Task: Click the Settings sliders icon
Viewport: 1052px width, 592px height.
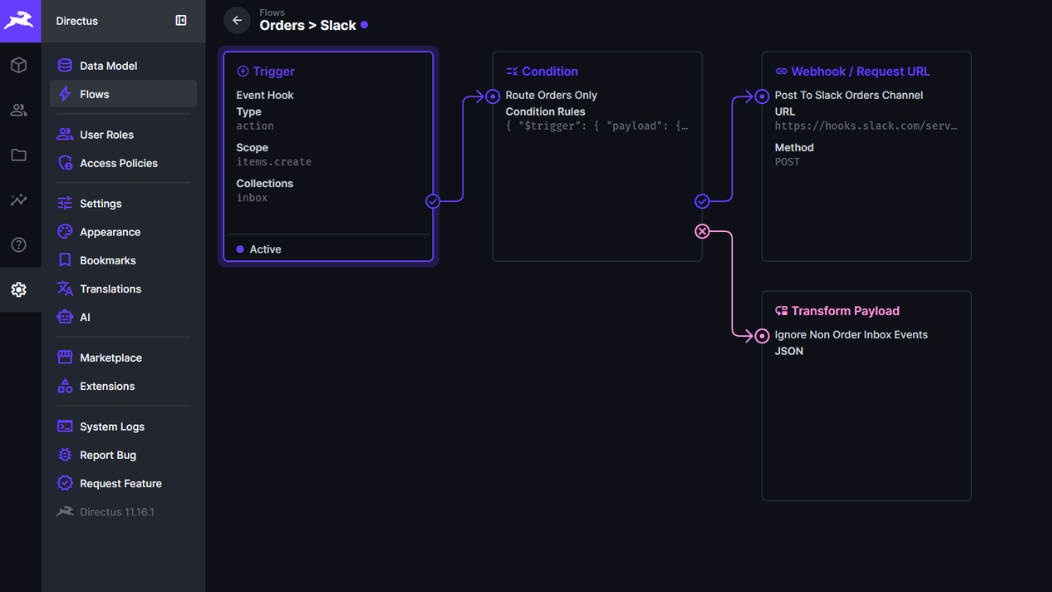Action: click(x=64, y=203)
